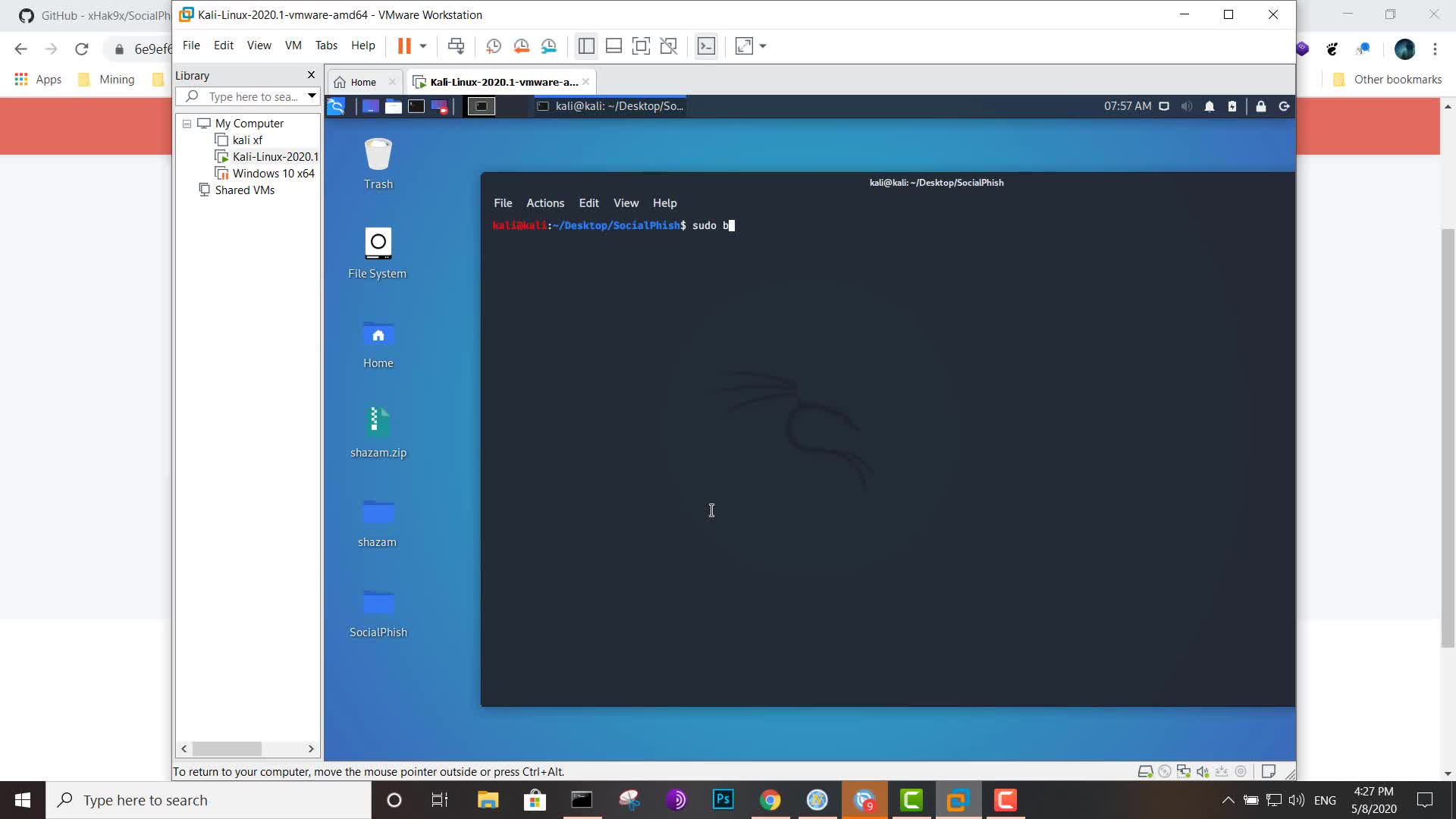The width and height of the screenshot is (1456, 819).
Task: Click the Unity mode toolbar icon
Action: 668,46
